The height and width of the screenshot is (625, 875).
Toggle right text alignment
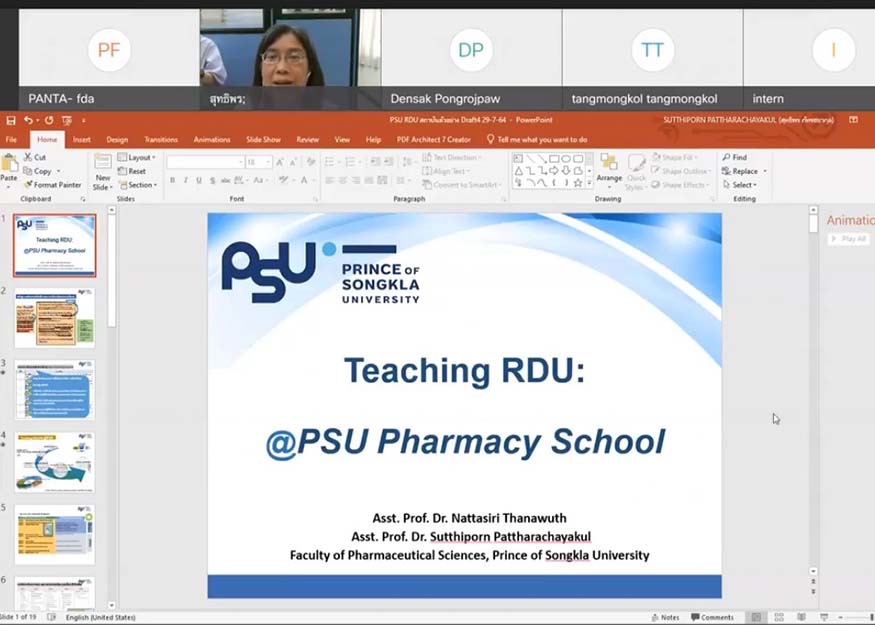coord(355,180)
